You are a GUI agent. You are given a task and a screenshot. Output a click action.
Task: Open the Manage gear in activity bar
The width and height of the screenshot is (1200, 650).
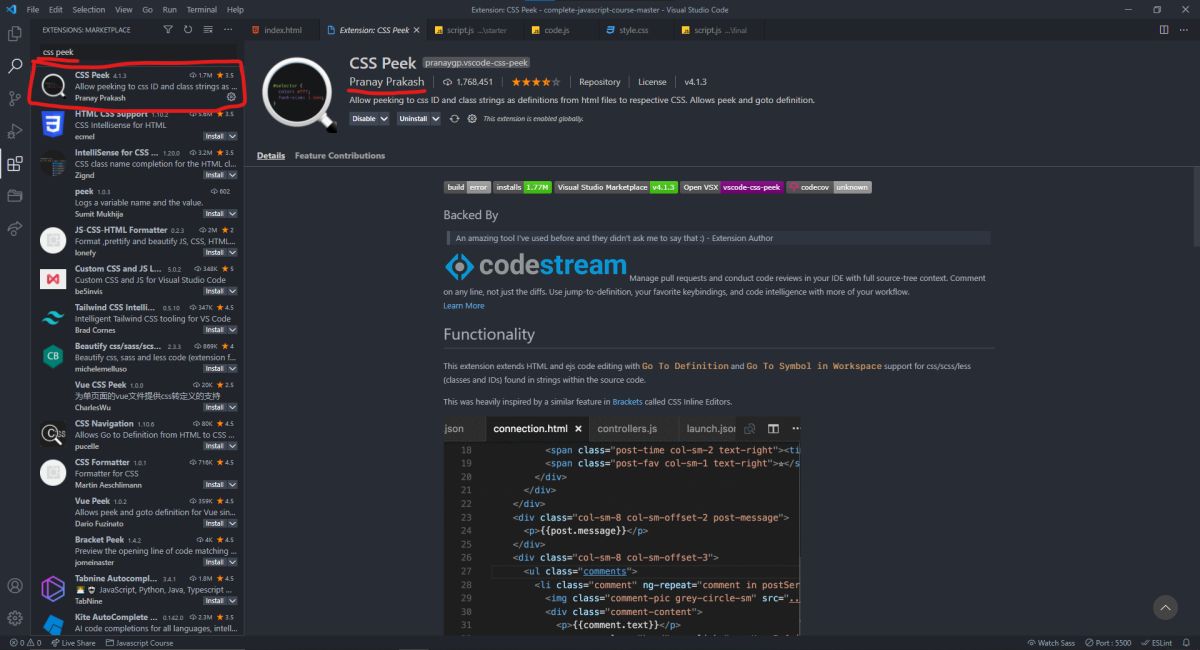click(x=15, y=618)
